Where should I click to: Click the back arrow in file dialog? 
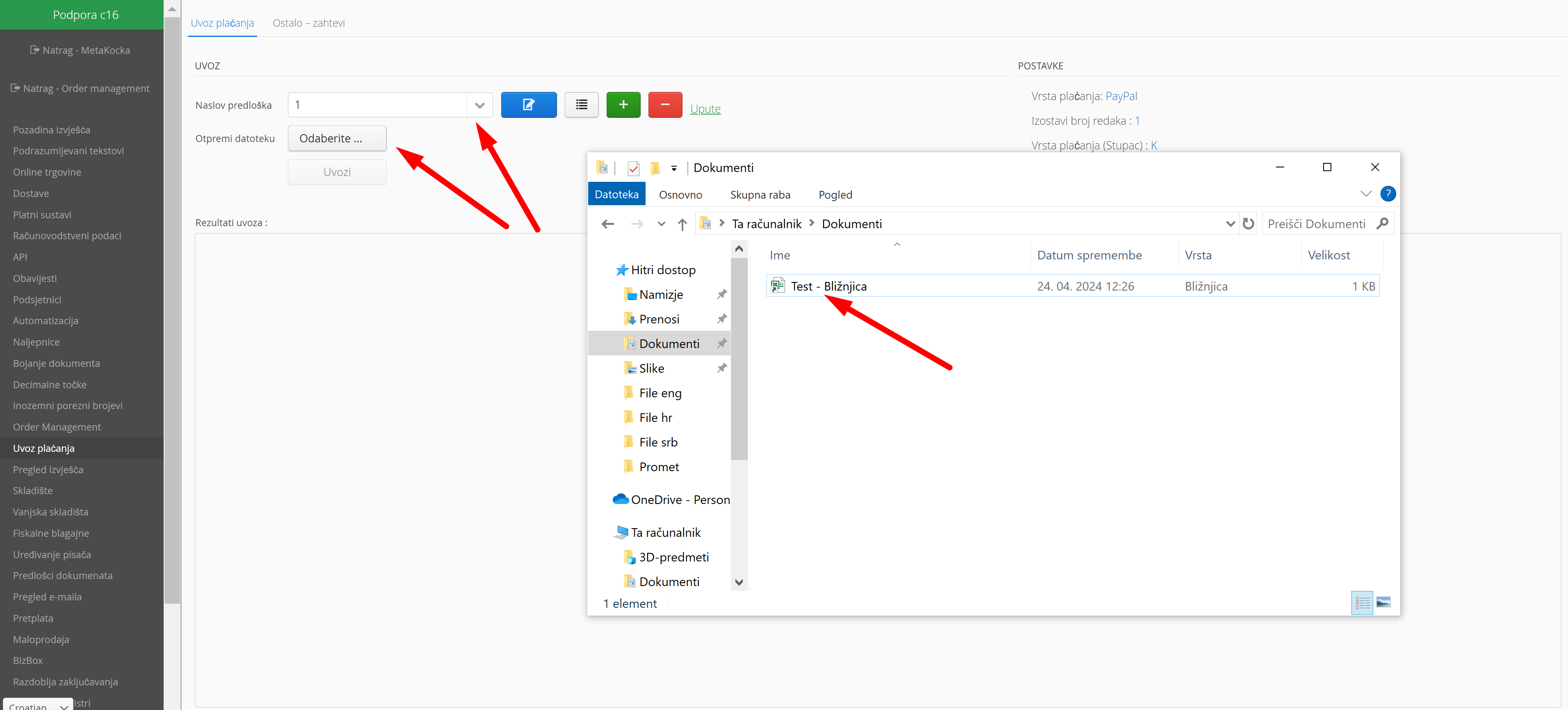point(607,224)
